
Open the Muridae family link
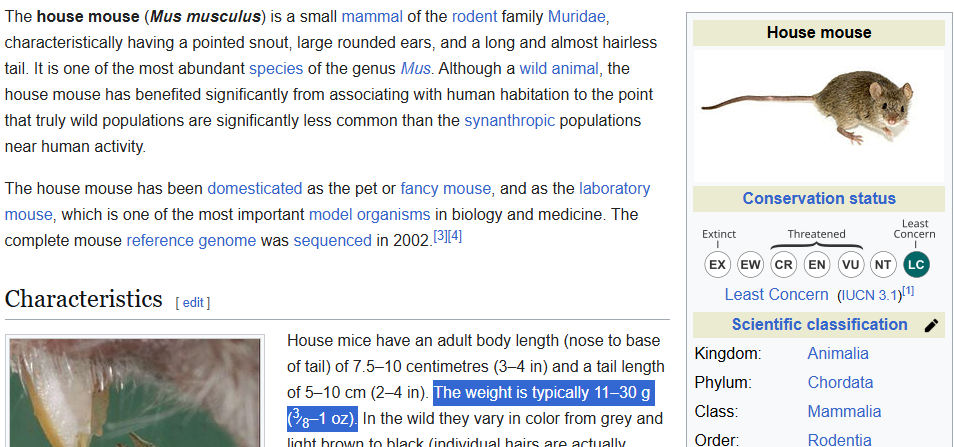pyautogui.click(x=578, y=18)
